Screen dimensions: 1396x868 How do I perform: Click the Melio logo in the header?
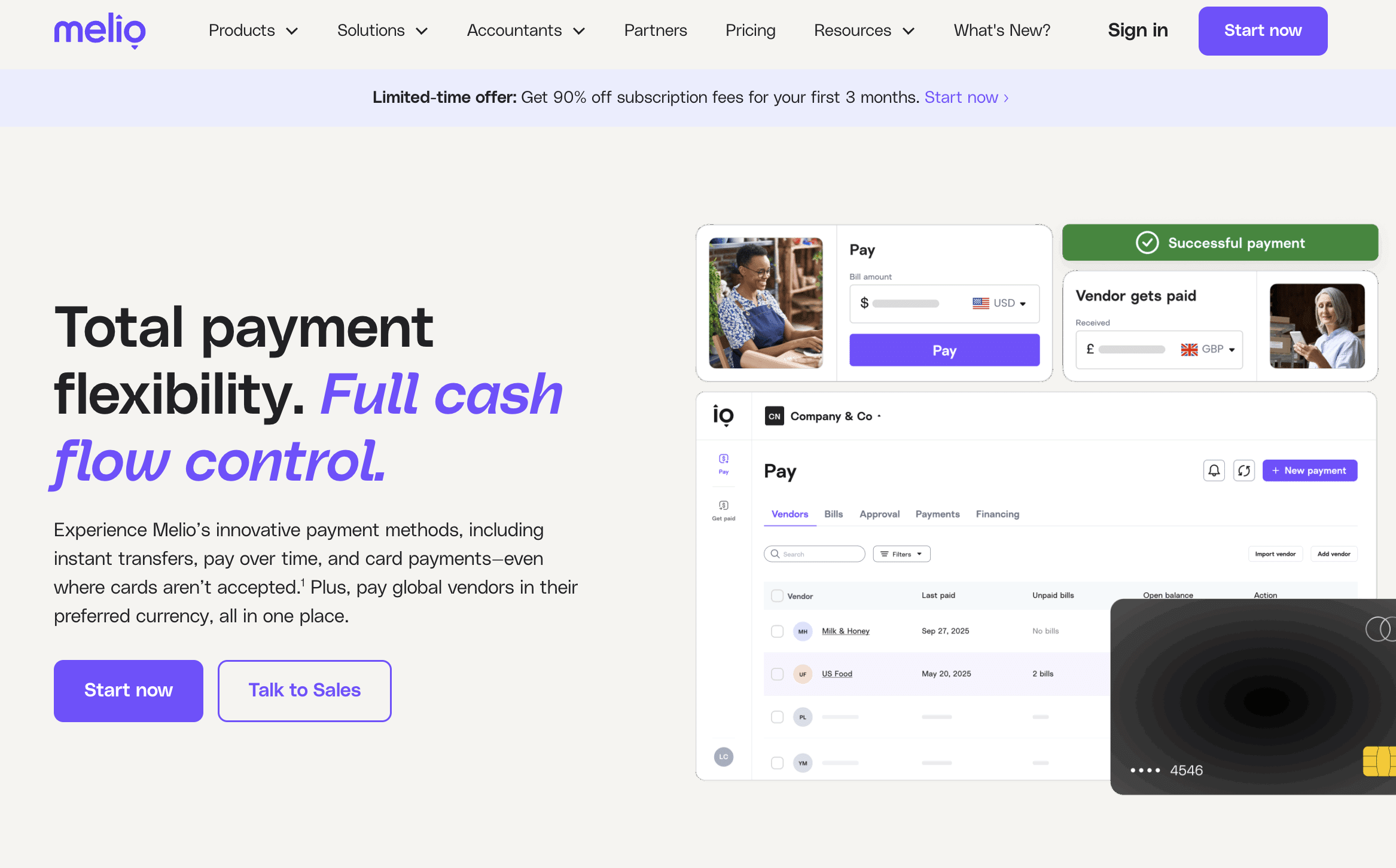click(x=100, y=30)
